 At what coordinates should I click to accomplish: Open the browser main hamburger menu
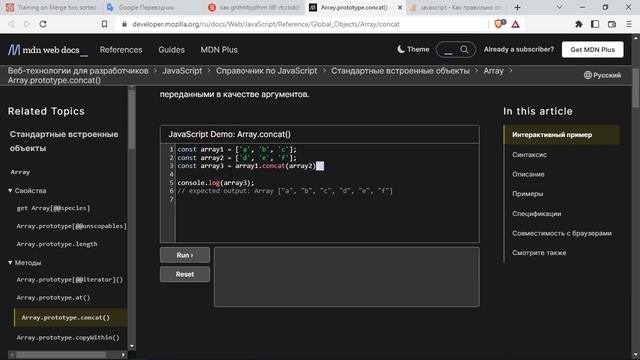click(629, 24)
